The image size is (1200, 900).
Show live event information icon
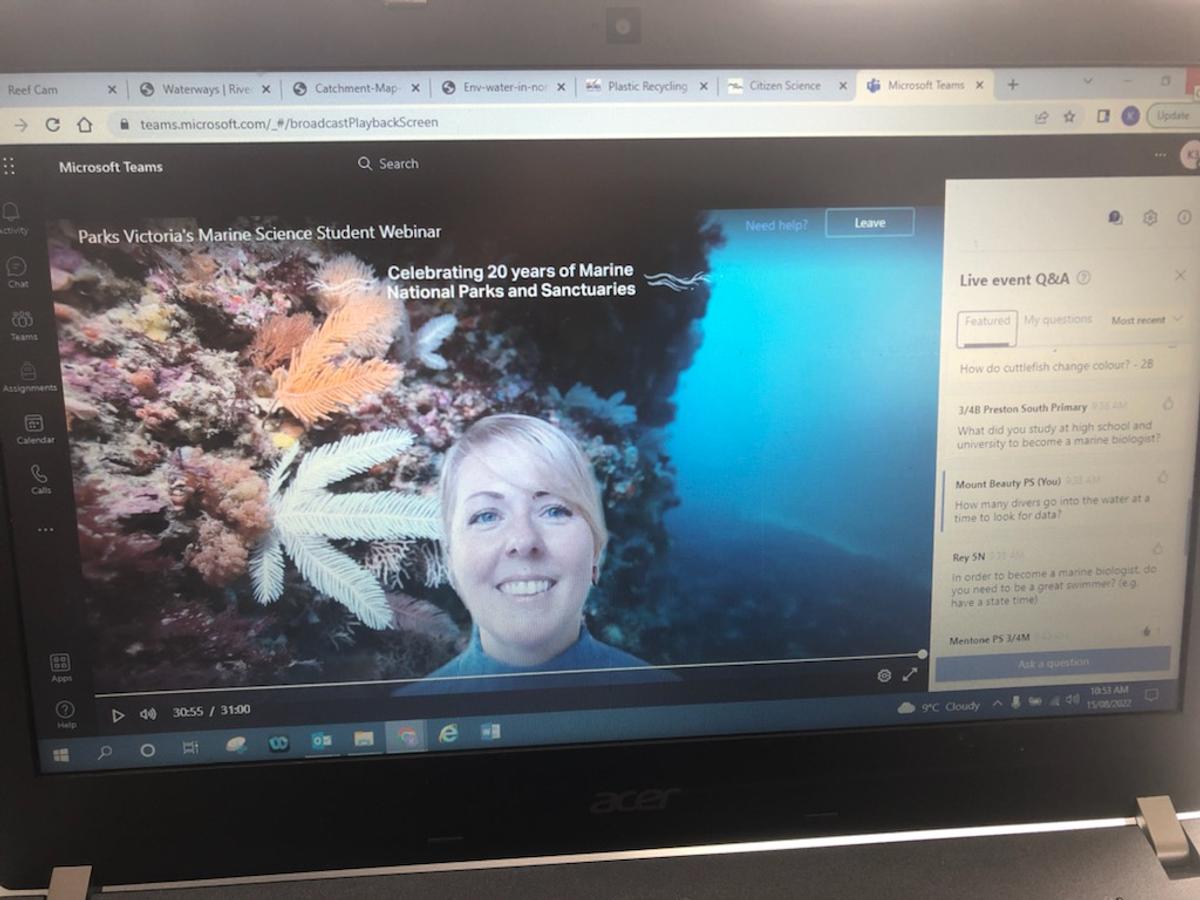(x=1184, y=218)
